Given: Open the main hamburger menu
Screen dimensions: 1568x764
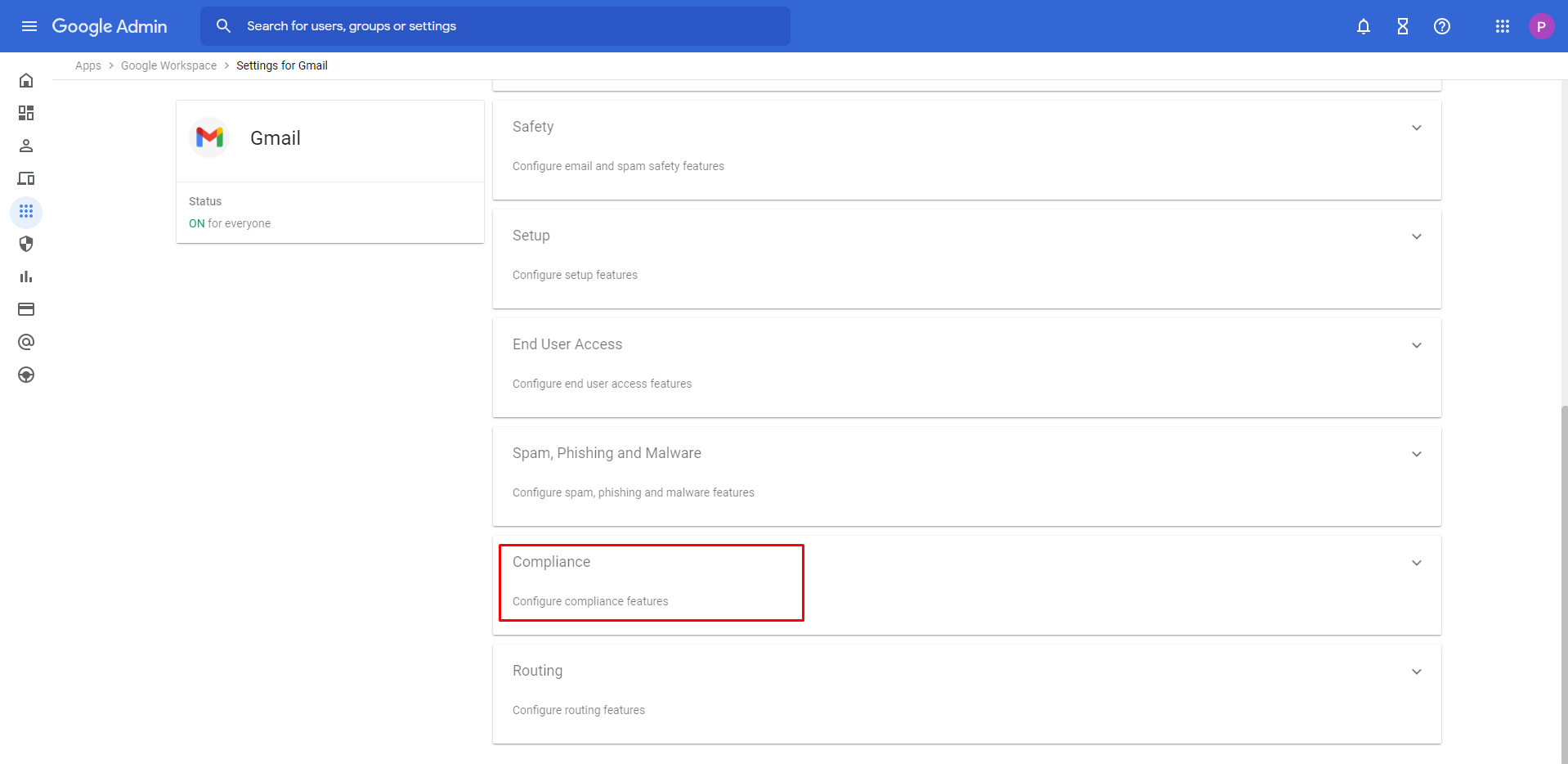Looking at the screenshot, I should point(29,26).
